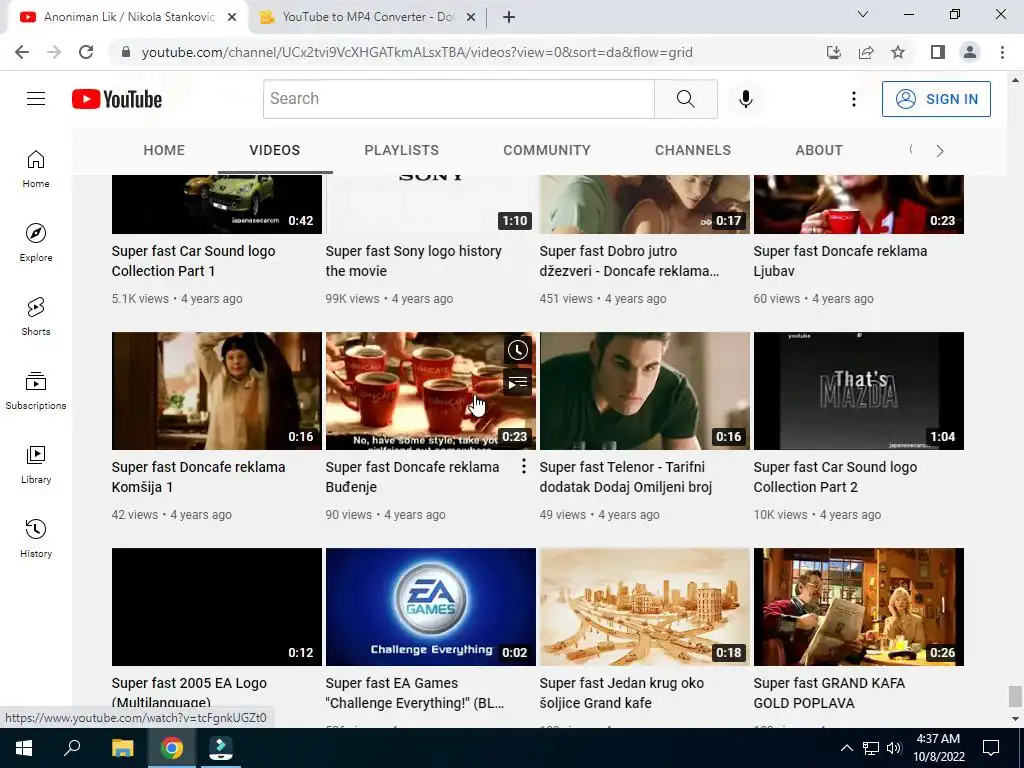Open the Chrome profile avatar
This screenshot has height=768, width=1024.
970,52
